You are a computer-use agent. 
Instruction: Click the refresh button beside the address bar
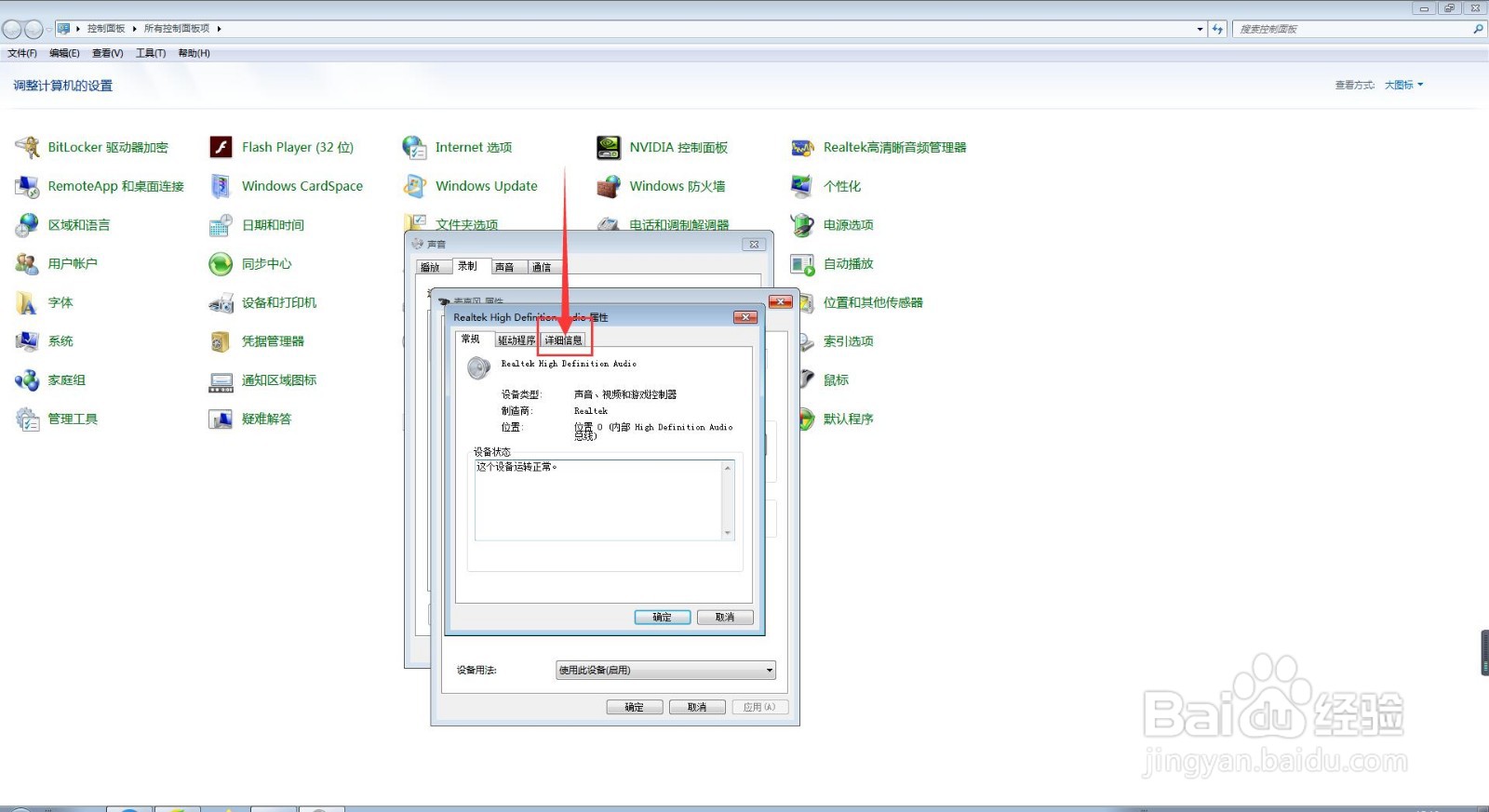coord(1217,29)
